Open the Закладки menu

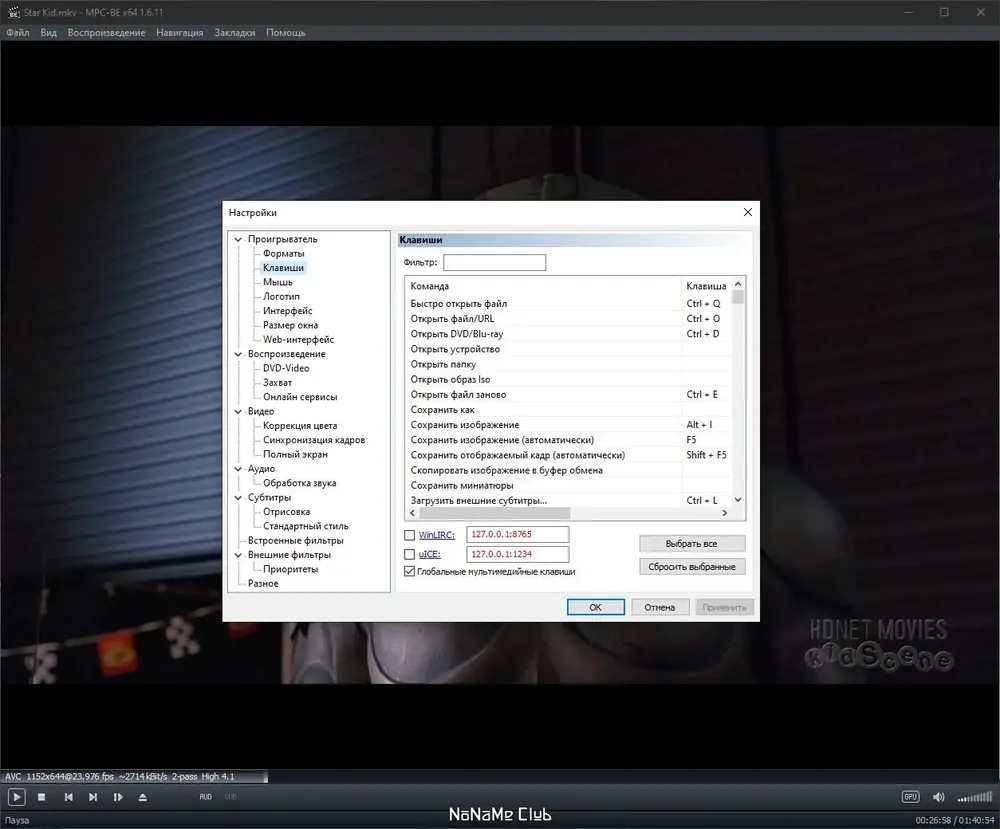coord(235,33)
